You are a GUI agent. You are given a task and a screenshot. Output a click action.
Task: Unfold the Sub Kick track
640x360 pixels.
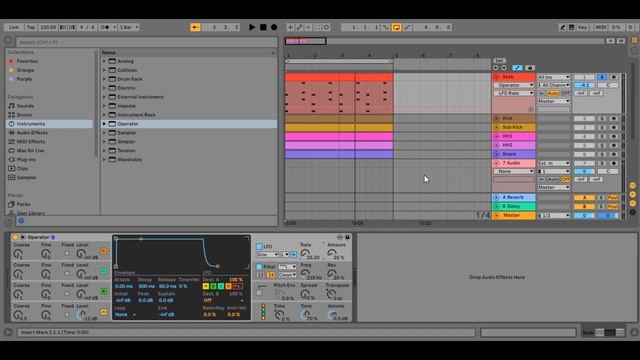point(496,127)
